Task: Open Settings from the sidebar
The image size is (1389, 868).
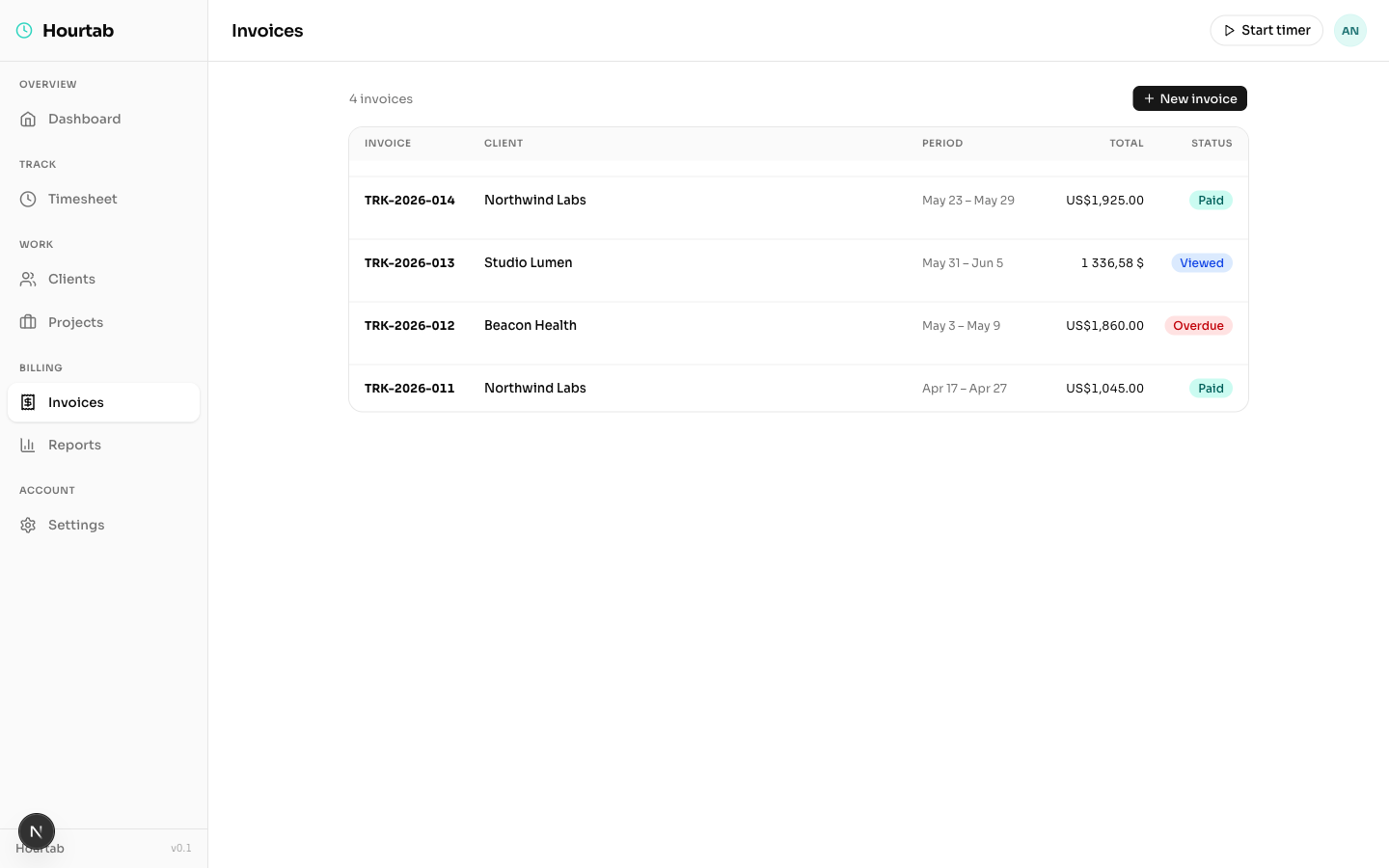Action: tap(103, 525)
